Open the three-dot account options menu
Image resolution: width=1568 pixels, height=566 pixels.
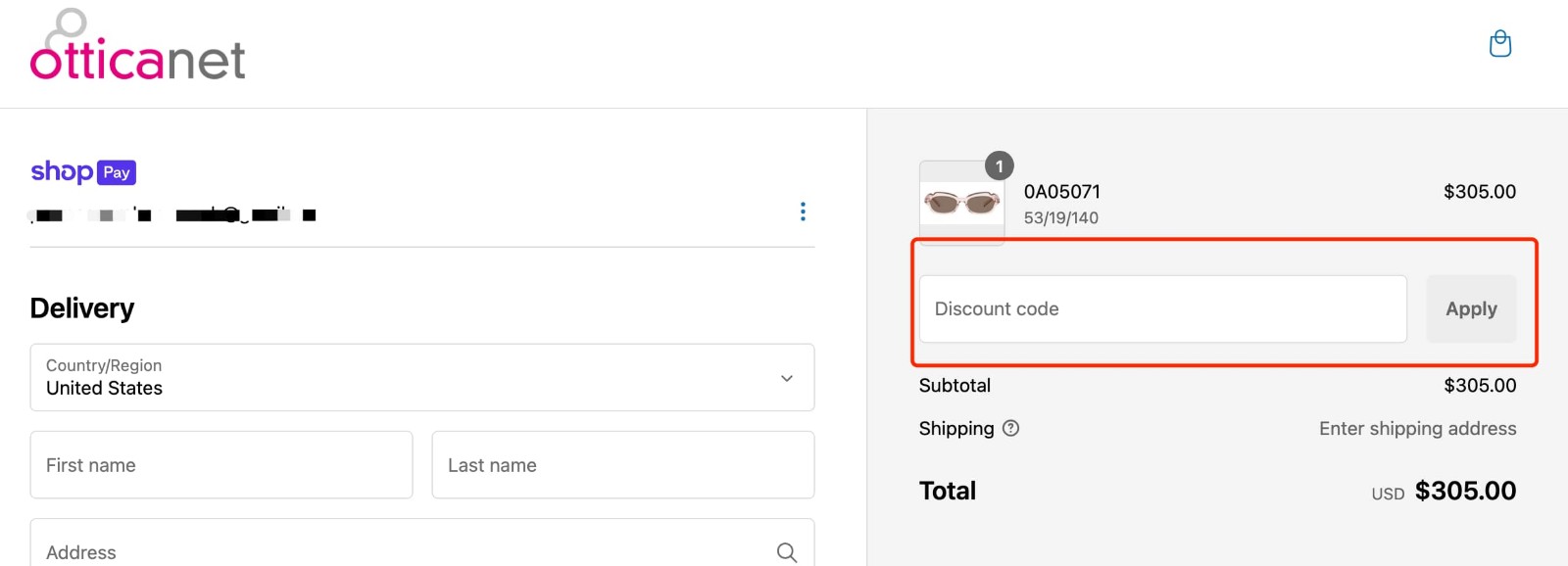pos(803,212)
